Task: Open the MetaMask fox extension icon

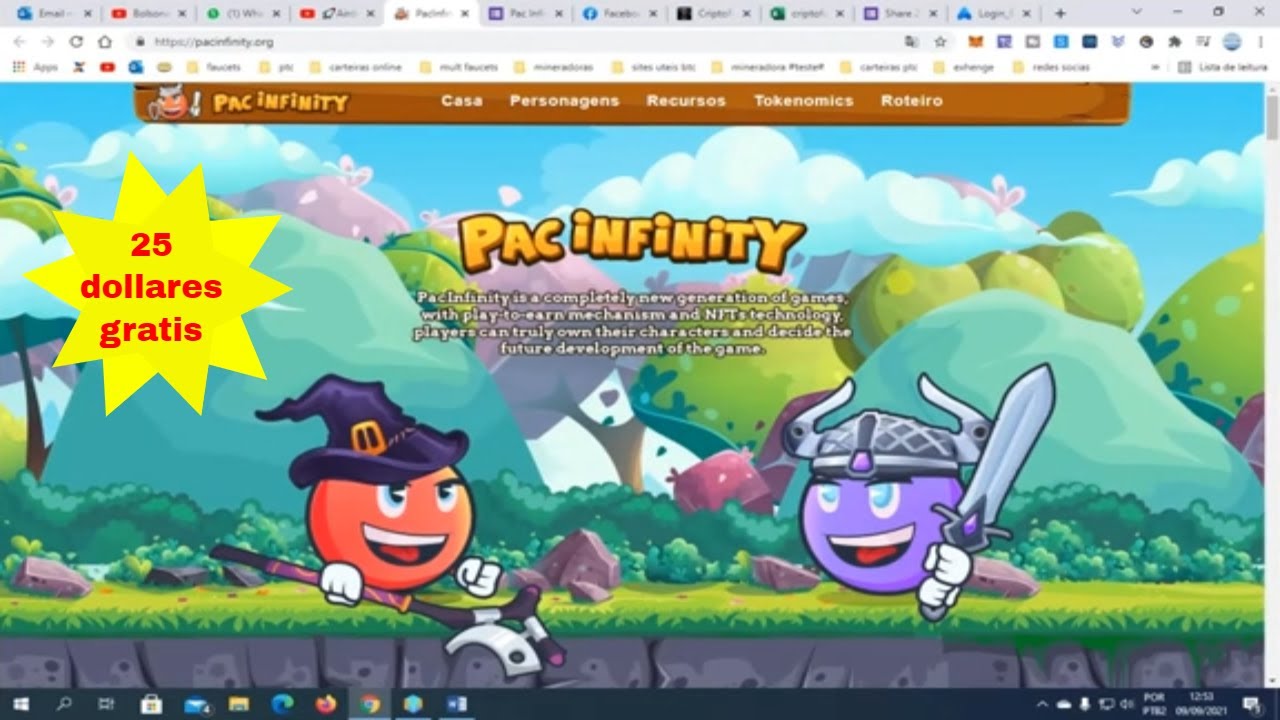Action: pyautogui.click(x=976, y=42)
